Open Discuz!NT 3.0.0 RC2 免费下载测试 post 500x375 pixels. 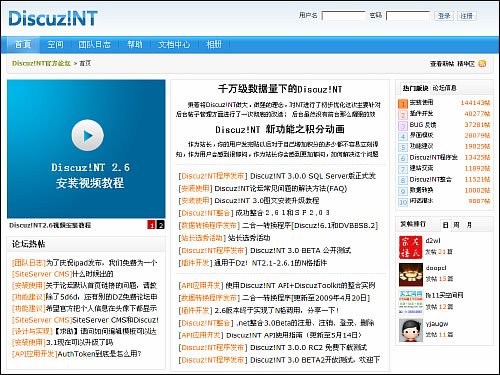[309, 347]
